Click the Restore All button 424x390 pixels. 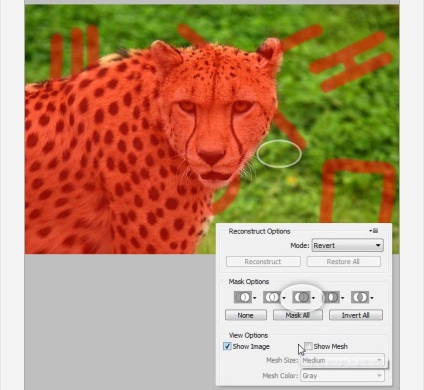pos(343,261)
